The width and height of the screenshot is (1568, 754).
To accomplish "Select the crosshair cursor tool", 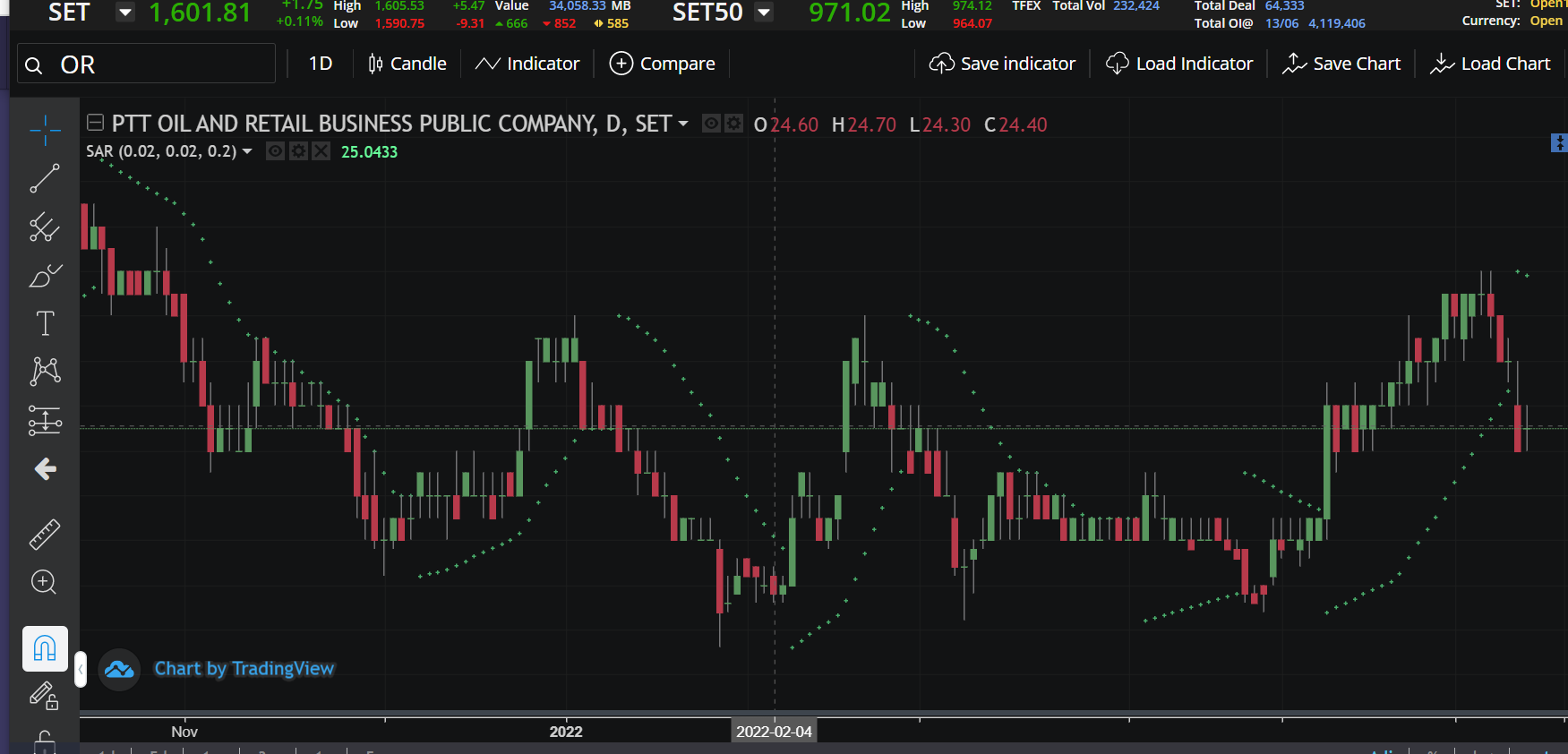I will pos(45,131).
